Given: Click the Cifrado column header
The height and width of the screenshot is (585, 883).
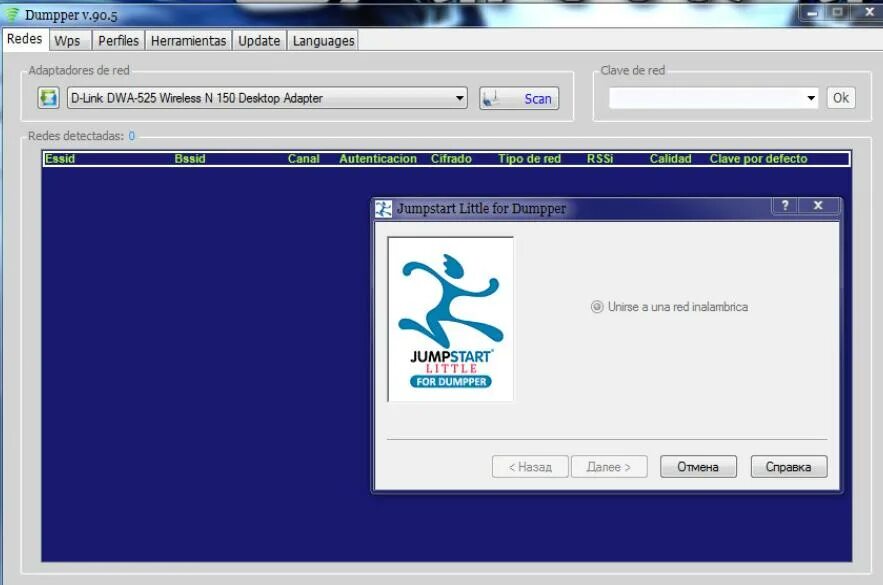Looking at the screenshot, I should coord(451,159).
